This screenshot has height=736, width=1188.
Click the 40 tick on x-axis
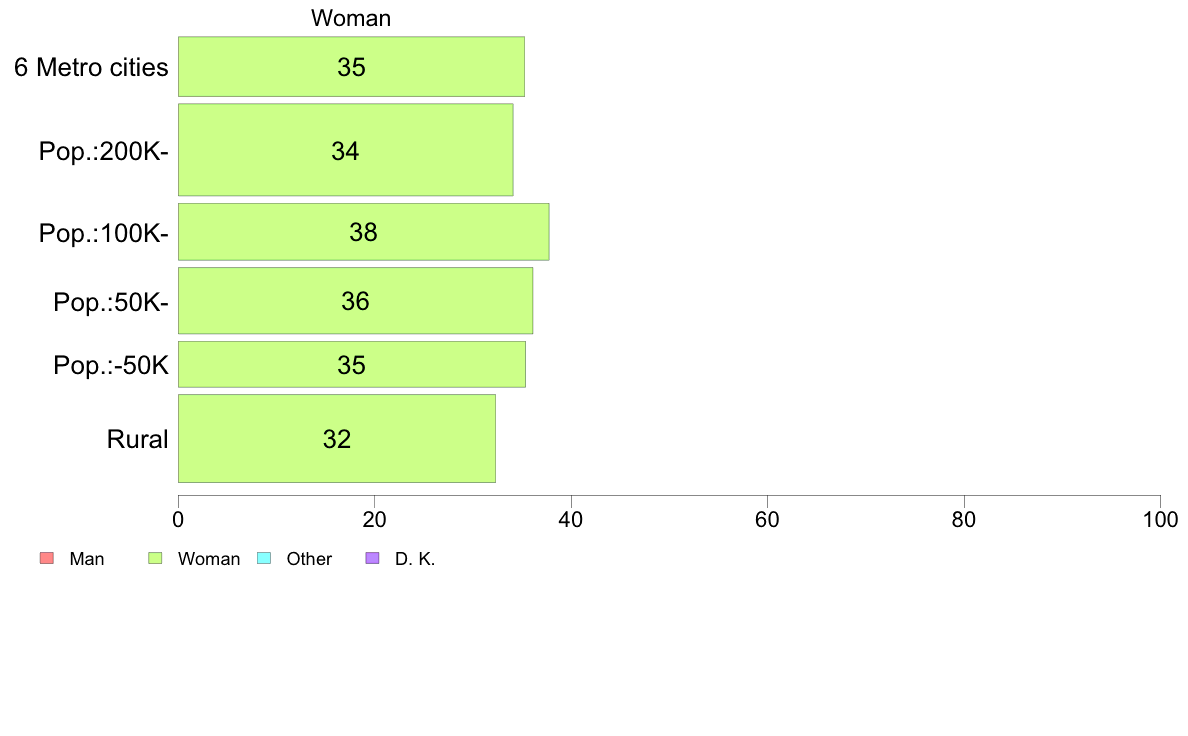(571, 519)
